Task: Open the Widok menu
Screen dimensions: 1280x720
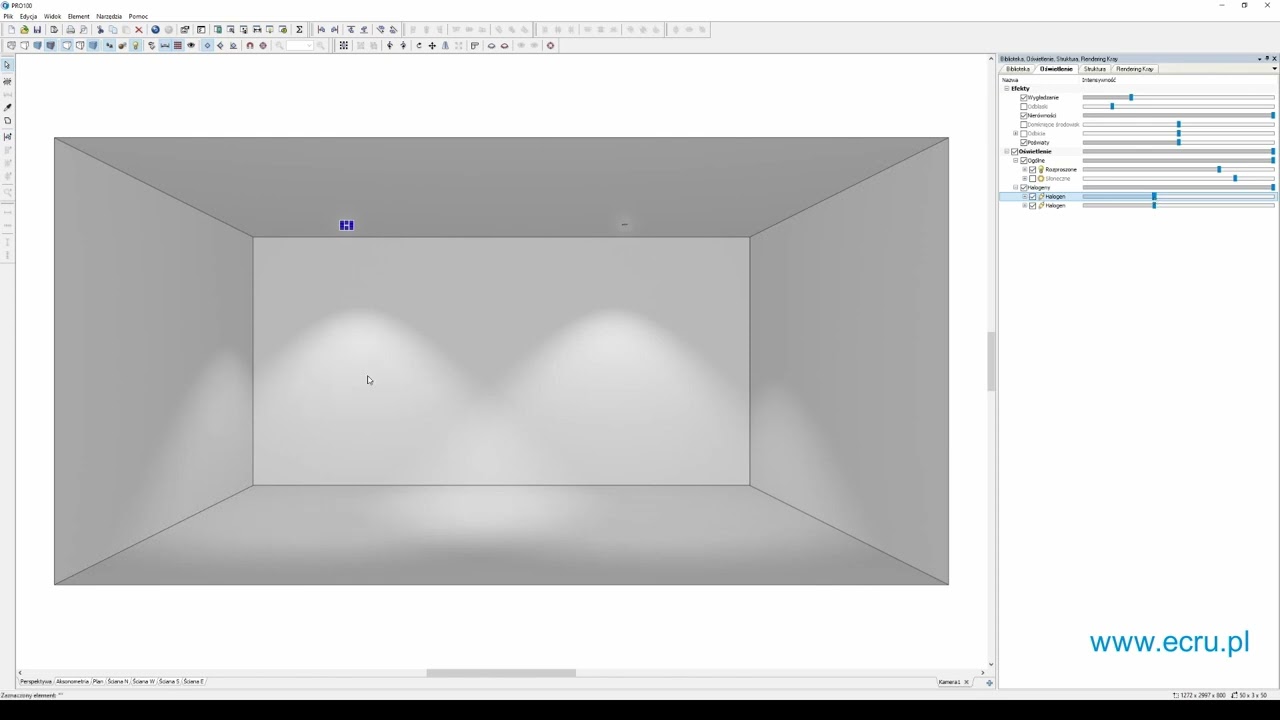Action: (52, 16)
